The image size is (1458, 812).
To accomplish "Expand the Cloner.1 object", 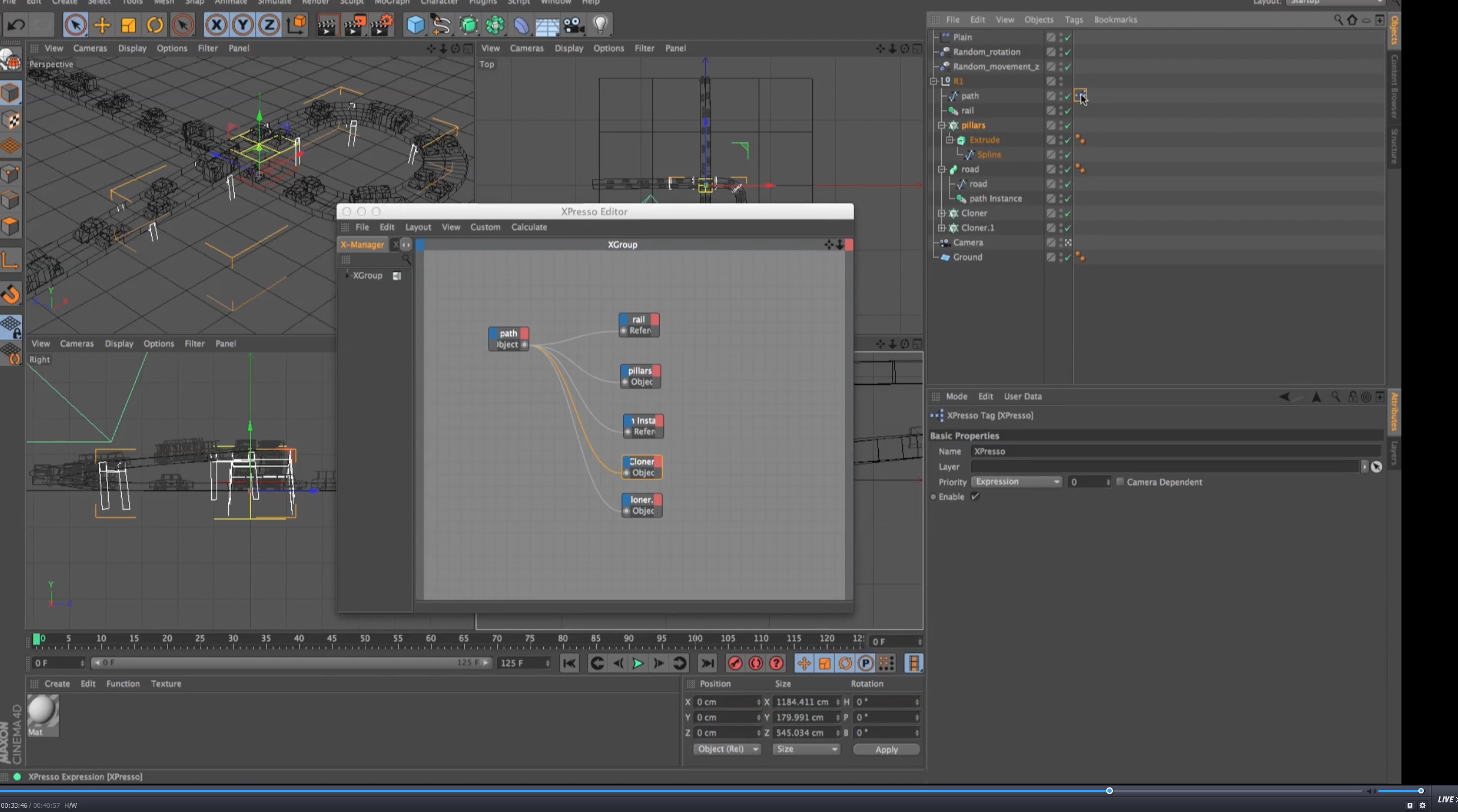I will (x=942, y=228).
